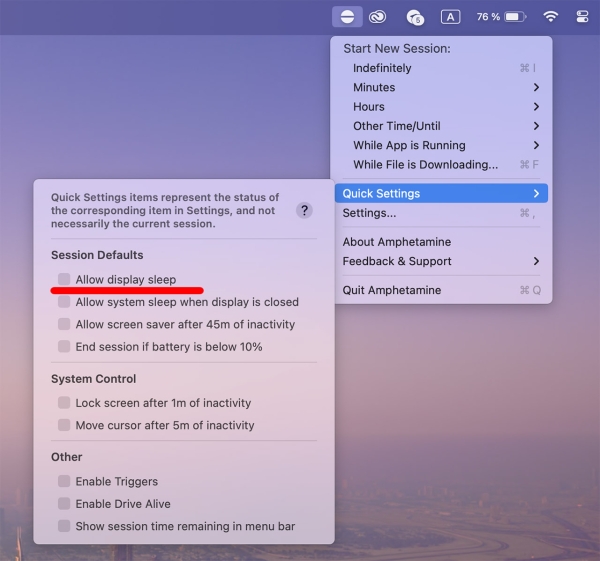Image resolution: width=600 pixels, height=561 pixels.
Task: Show battery status at 76 %
Action: click(501, 17)
